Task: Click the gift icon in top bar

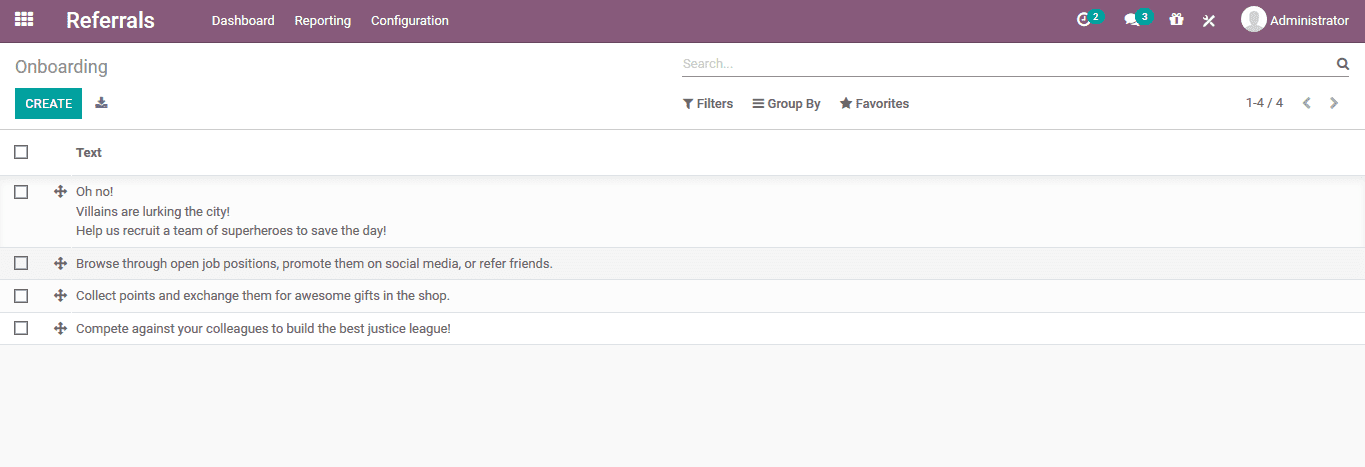Action: (1176, 20)
